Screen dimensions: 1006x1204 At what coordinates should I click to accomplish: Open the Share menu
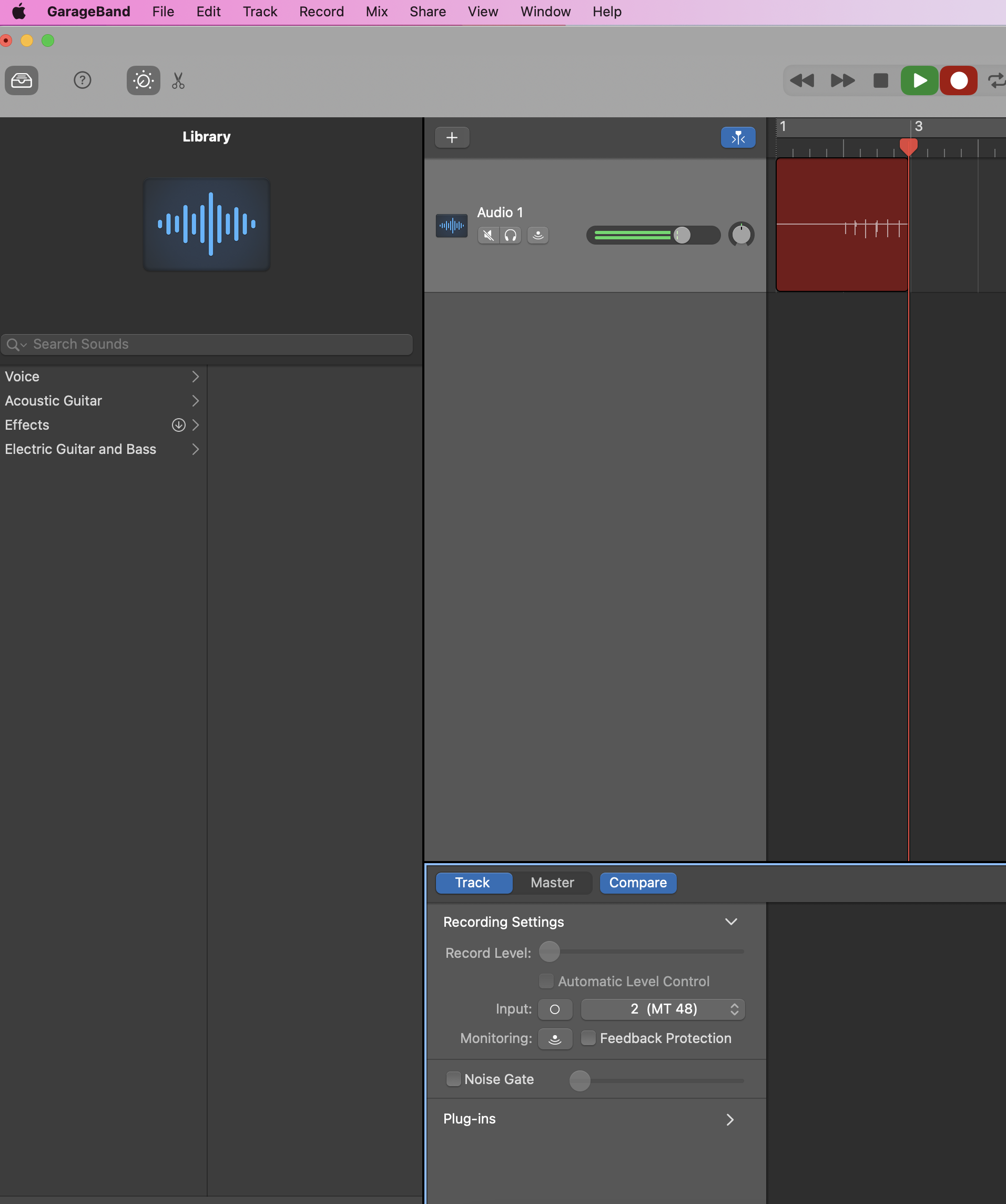click(428, 12)
